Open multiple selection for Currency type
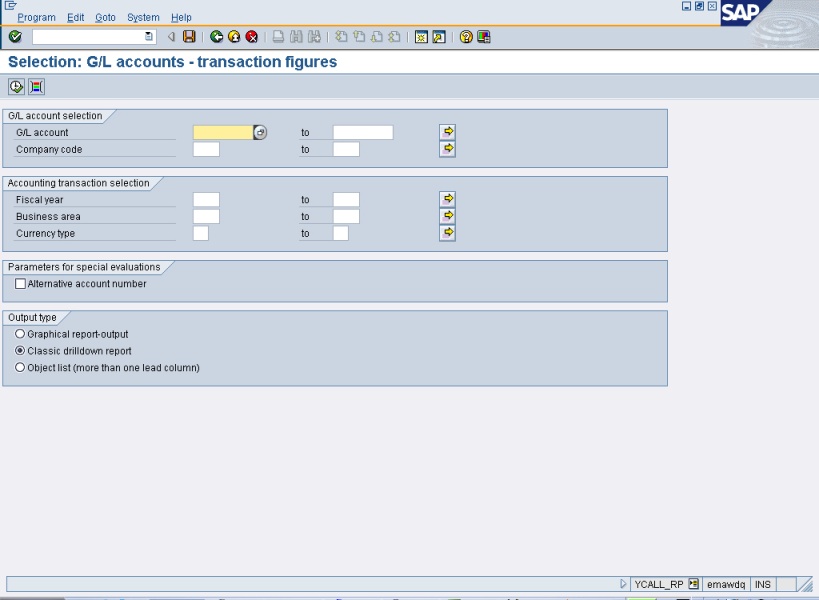The height and width of the screenshot is (600, 819). 448,233
